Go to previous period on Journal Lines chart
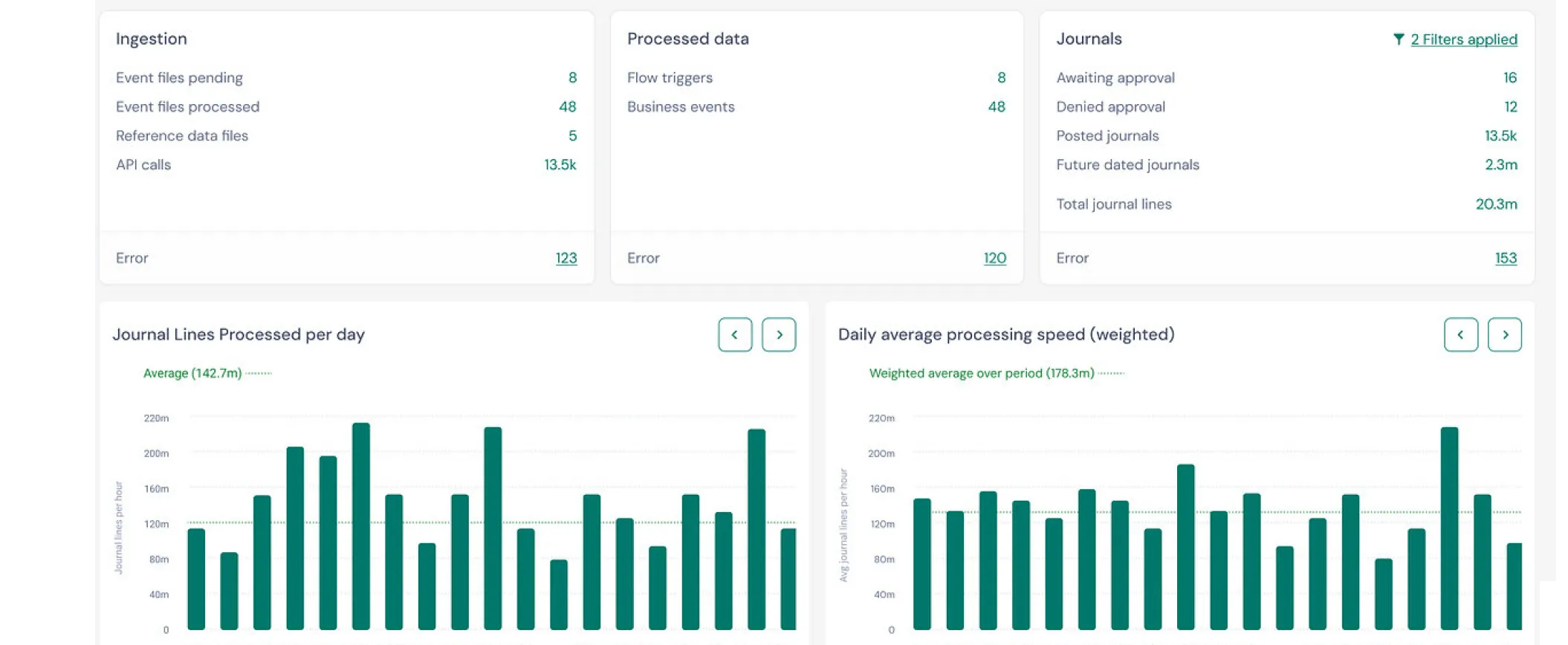Screen dimensions: 1568x645 735,334
